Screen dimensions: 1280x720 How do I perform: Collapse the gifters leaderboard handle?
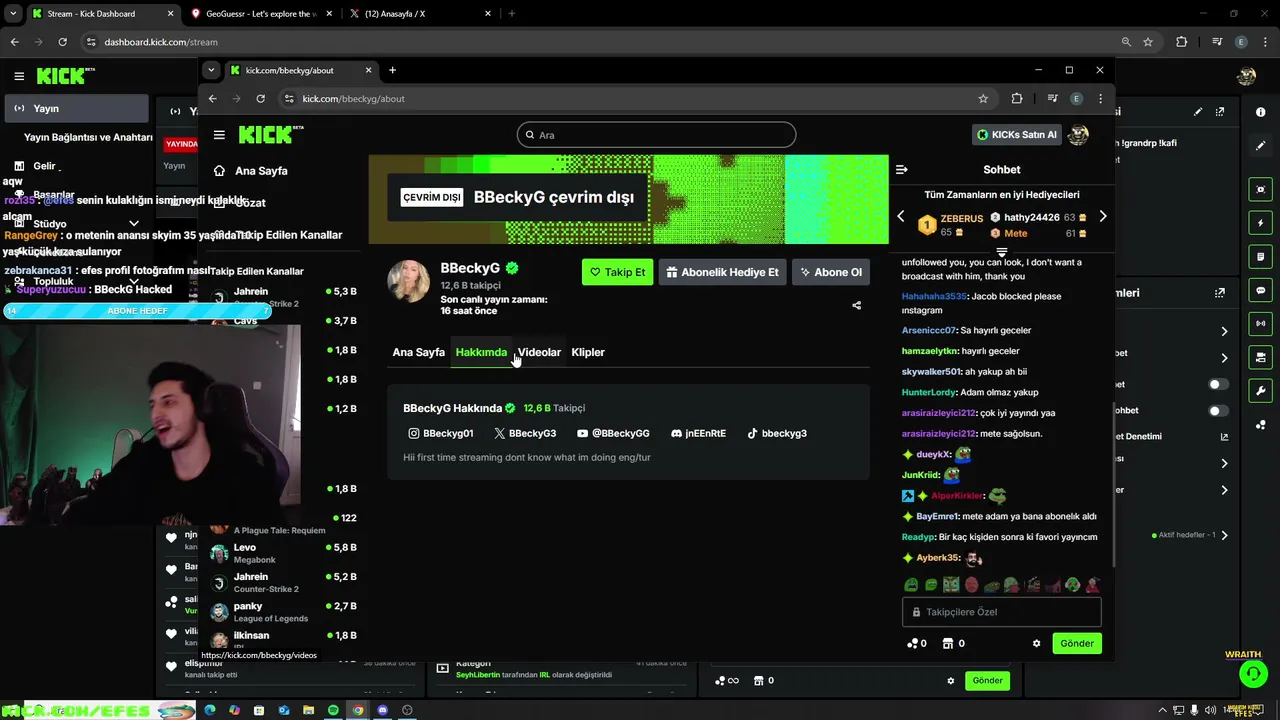coord(1001,252)
